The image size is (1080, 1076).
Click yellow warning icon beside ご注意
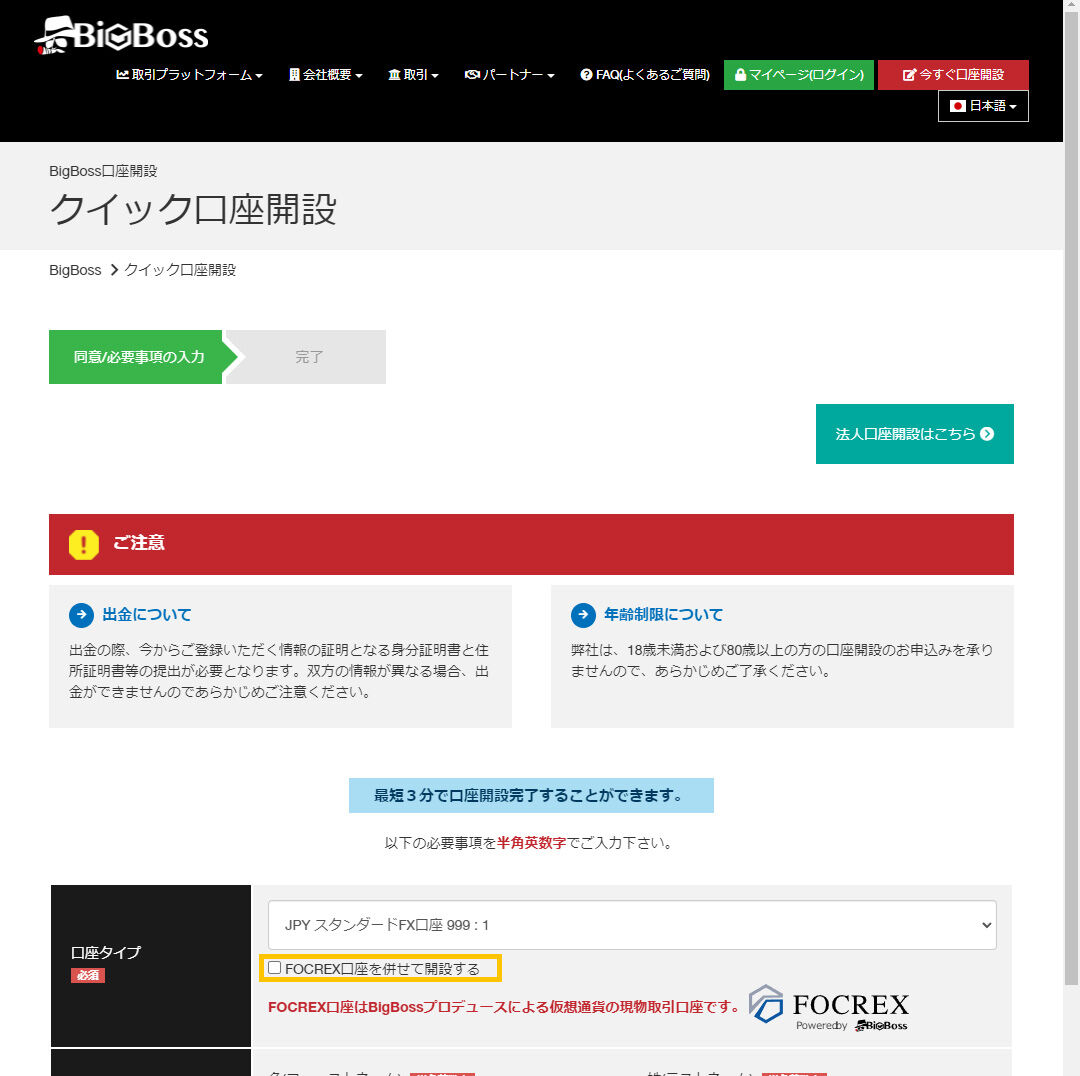(x=84, y=544)
